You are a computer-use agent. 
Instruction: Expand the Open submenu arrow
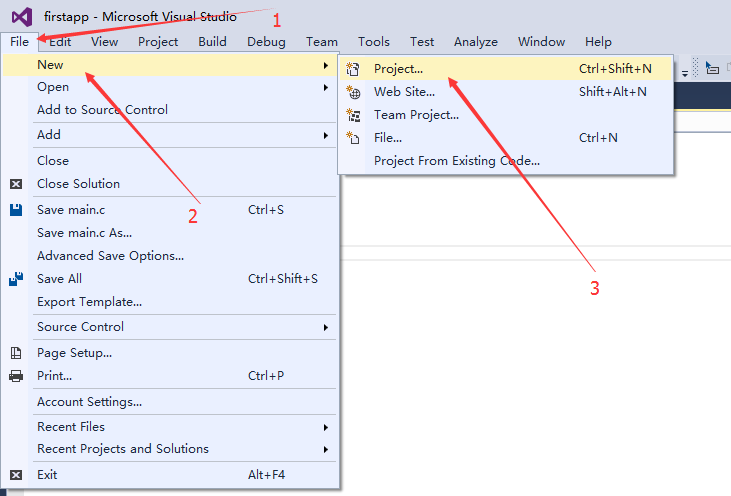(x=325, y=87)
